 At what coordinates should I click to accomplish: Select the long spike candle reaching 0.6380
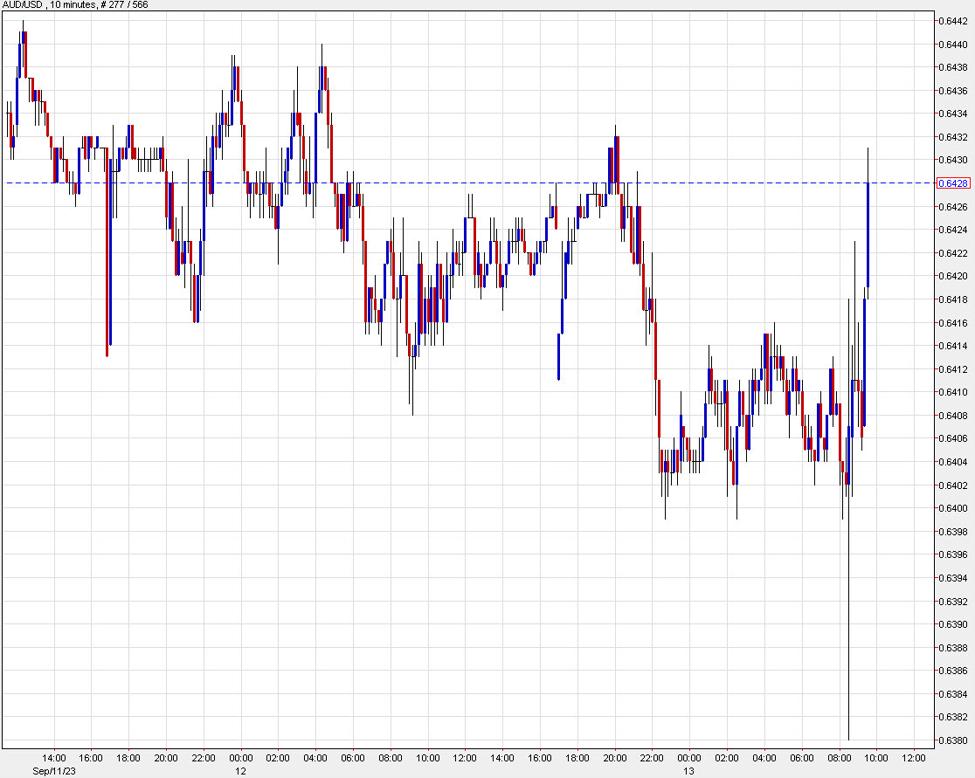(847, 600)
